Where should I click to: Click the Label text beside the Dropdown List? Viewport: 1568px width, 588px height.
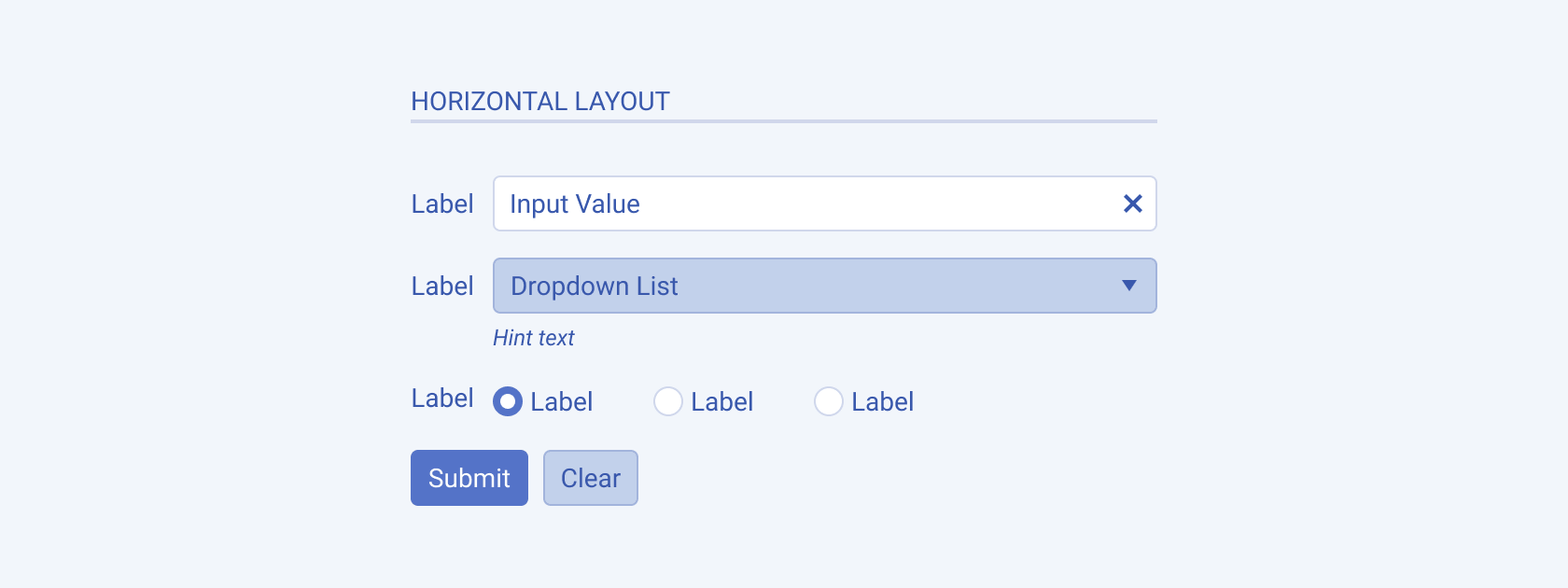(442, 286)
